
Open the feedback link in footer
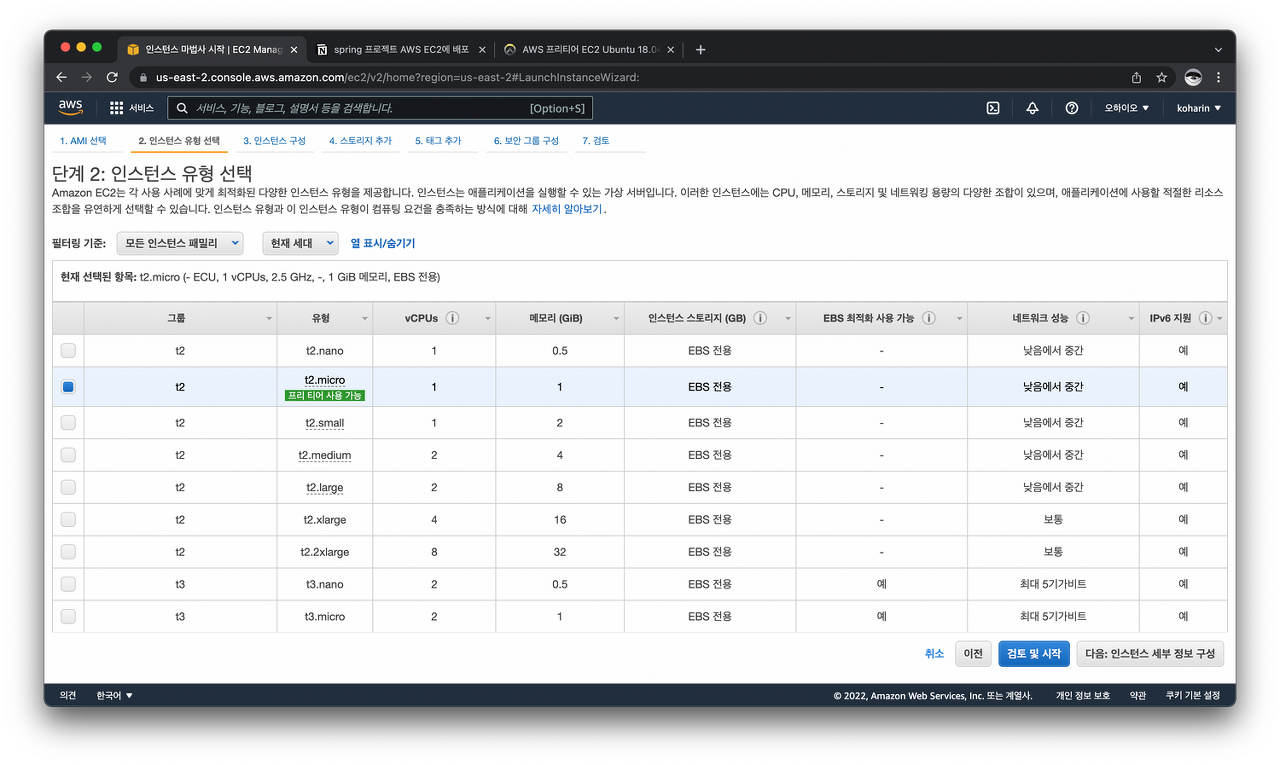(68, 695)
